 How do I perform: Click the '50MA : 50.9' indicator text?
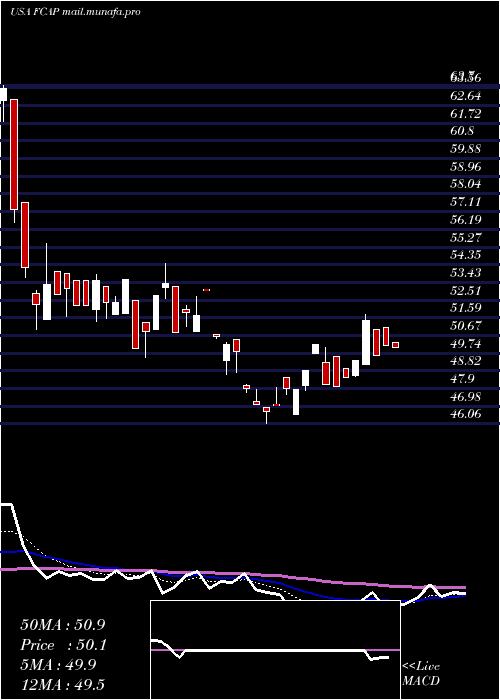tap(62, 625)
